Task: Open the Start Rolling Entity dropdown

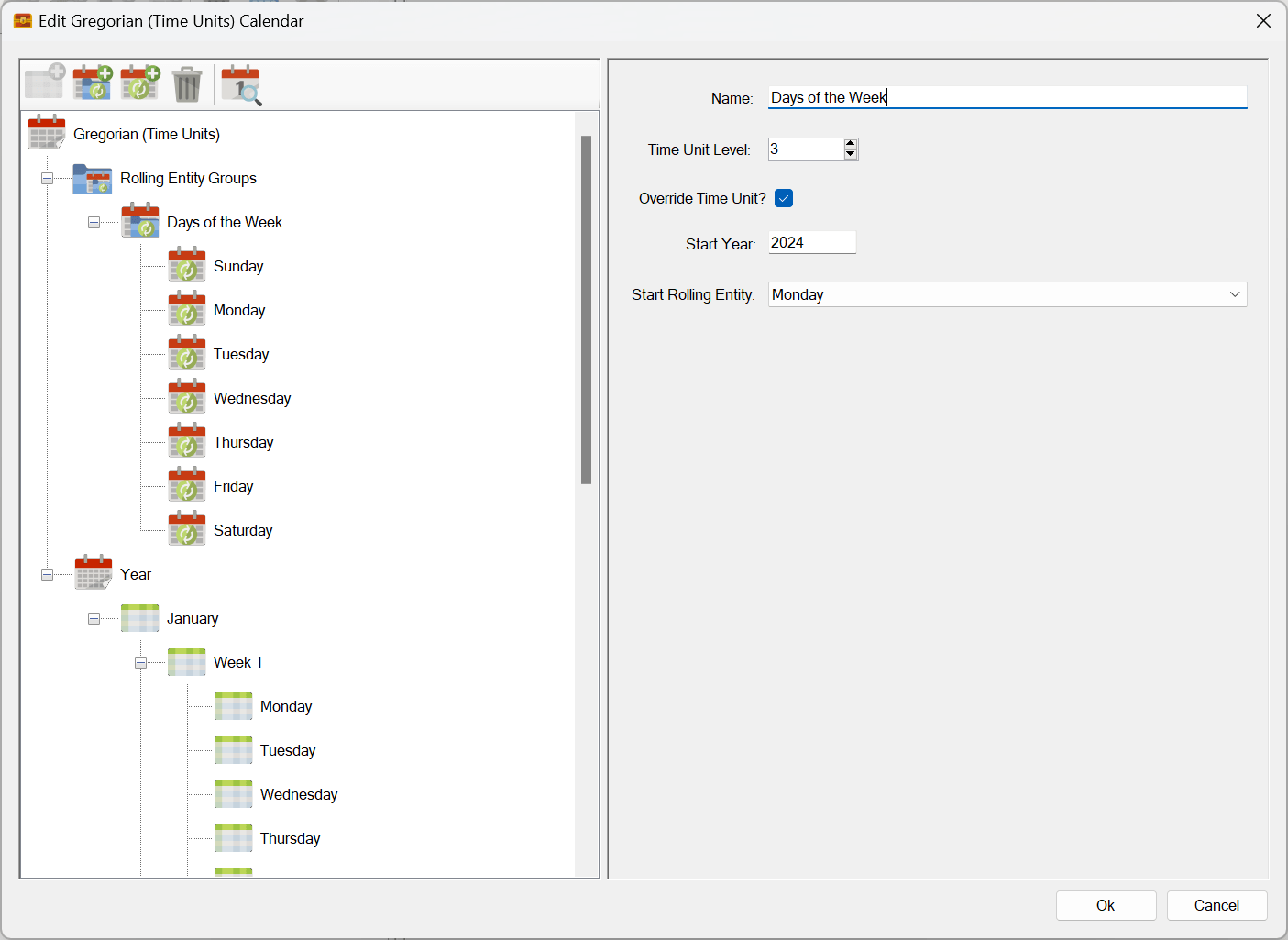Action: coord(1234,294)
